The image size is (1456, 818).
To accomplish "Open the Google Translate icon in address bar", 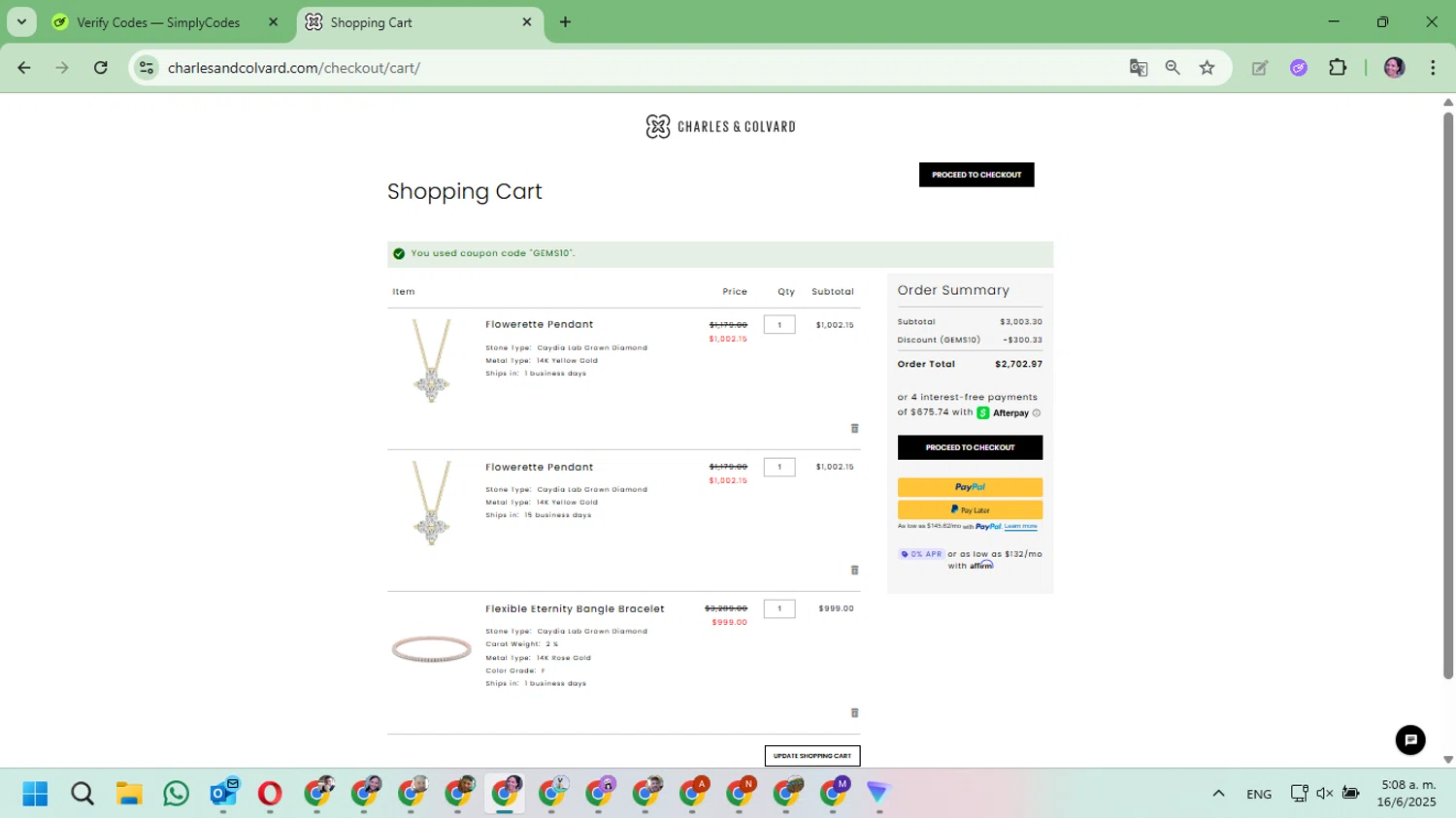I will (x=1139, y=68).
